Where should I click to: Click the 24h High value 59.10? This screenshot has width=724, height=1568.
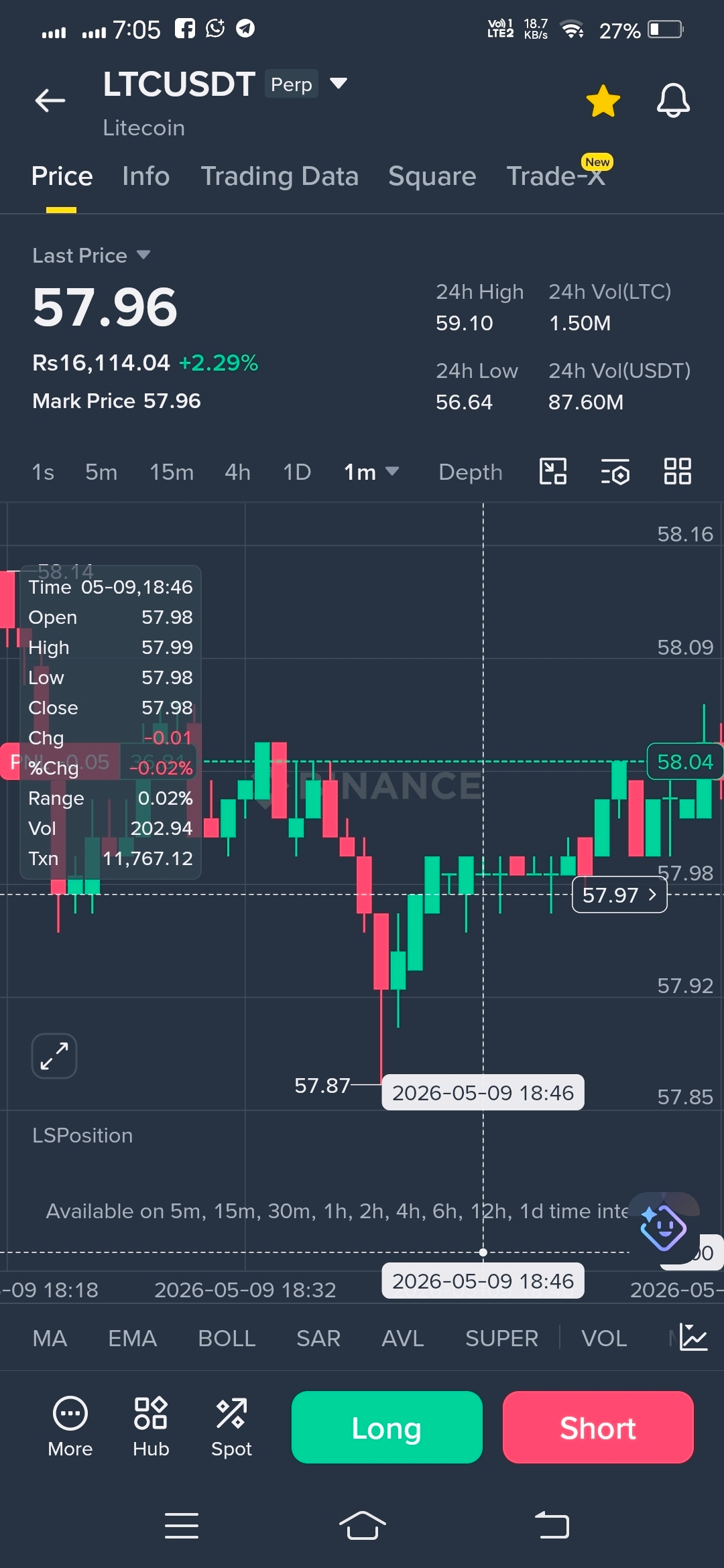tap(464, 324)
